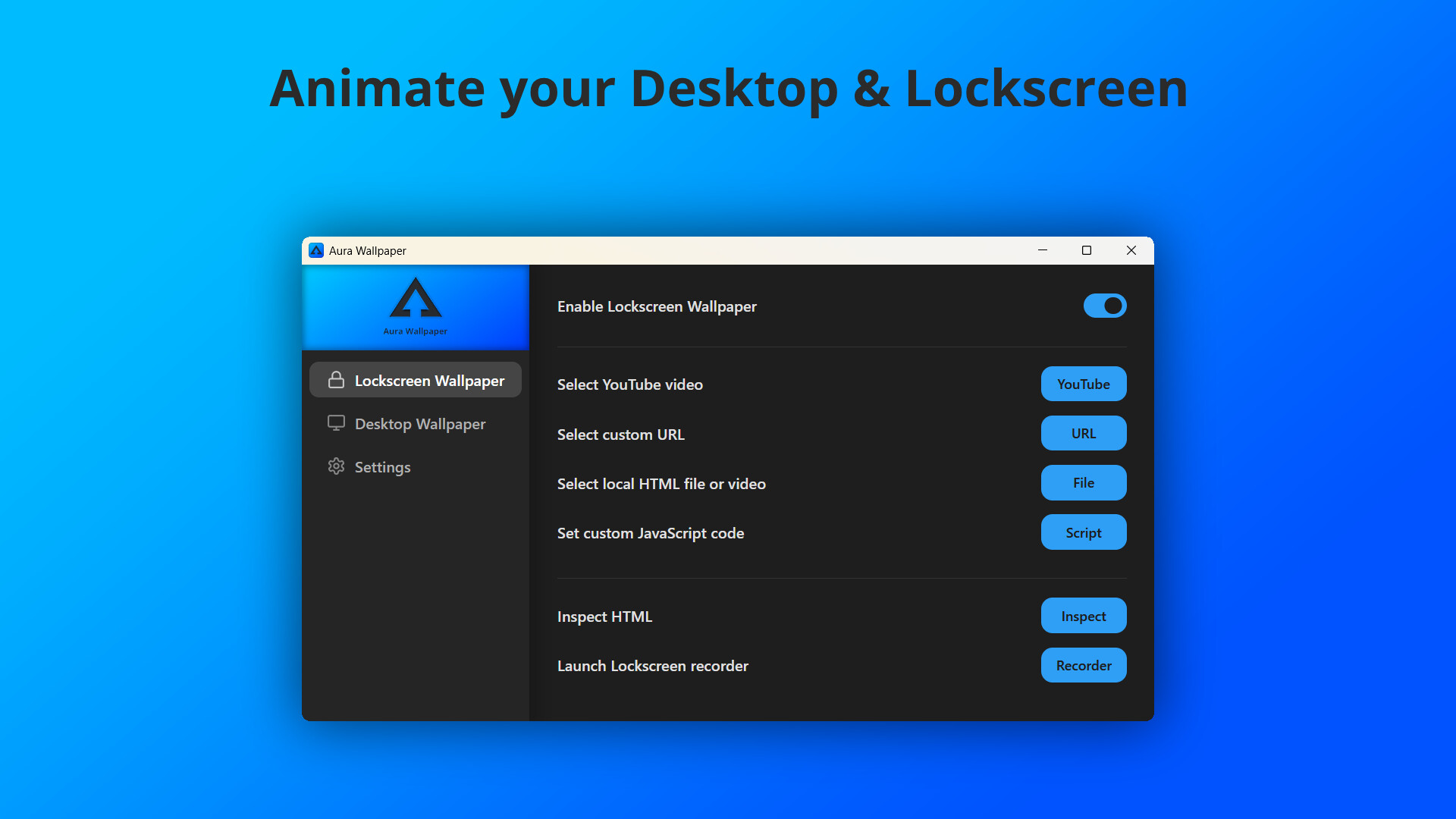Viewport: 1456px width, 819px height.
Task: Select the Lockscreen Wallpaper section
Action: [x=429, y=380]
